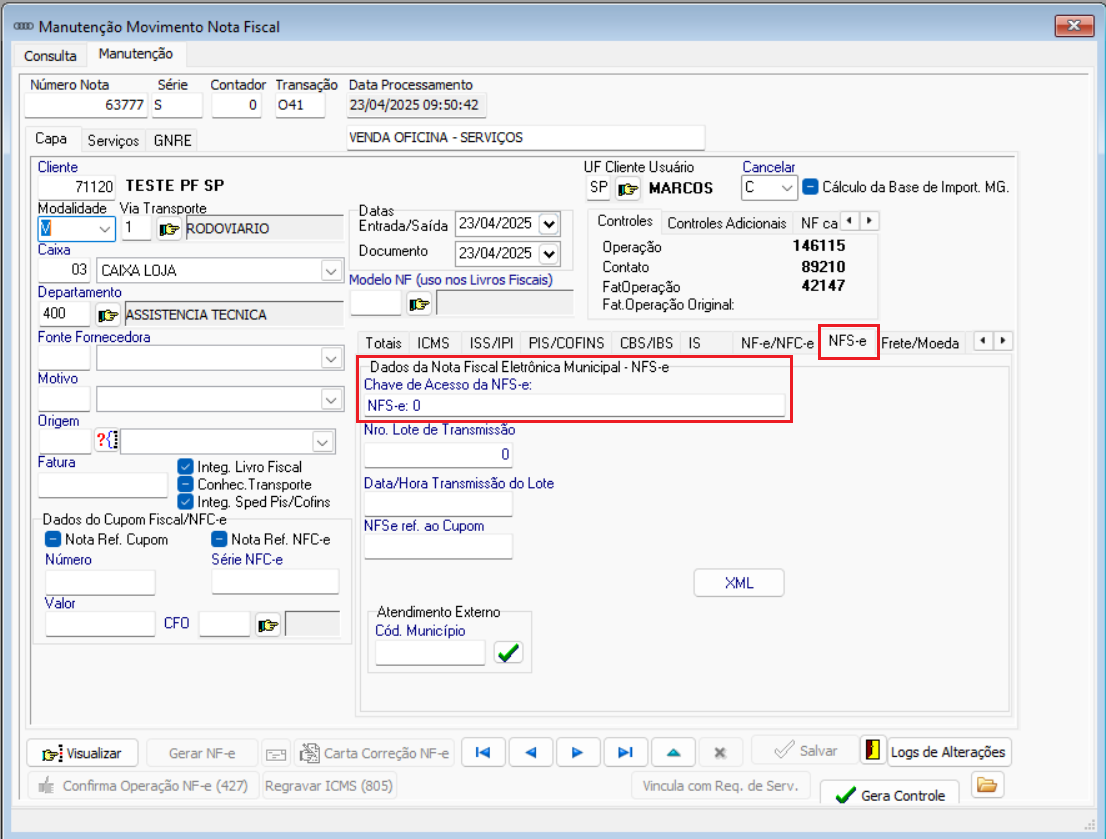This screenshot has width=1106, height=839.
Task: Click the Nro. Lote de Transmissão field
Action: click(438, 454)
